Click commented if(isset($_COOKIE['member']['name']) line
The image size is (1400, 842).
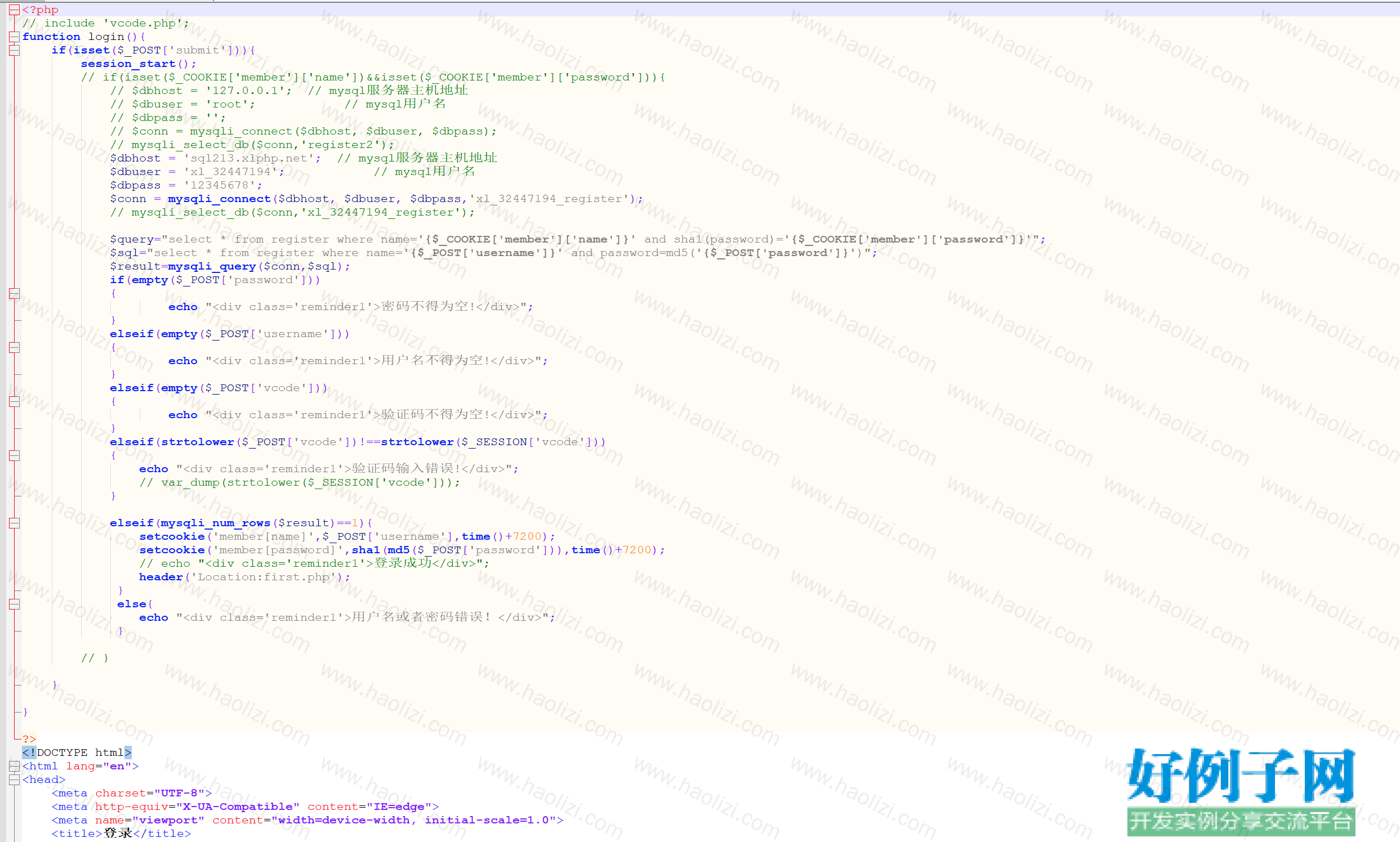pos(373,77)
